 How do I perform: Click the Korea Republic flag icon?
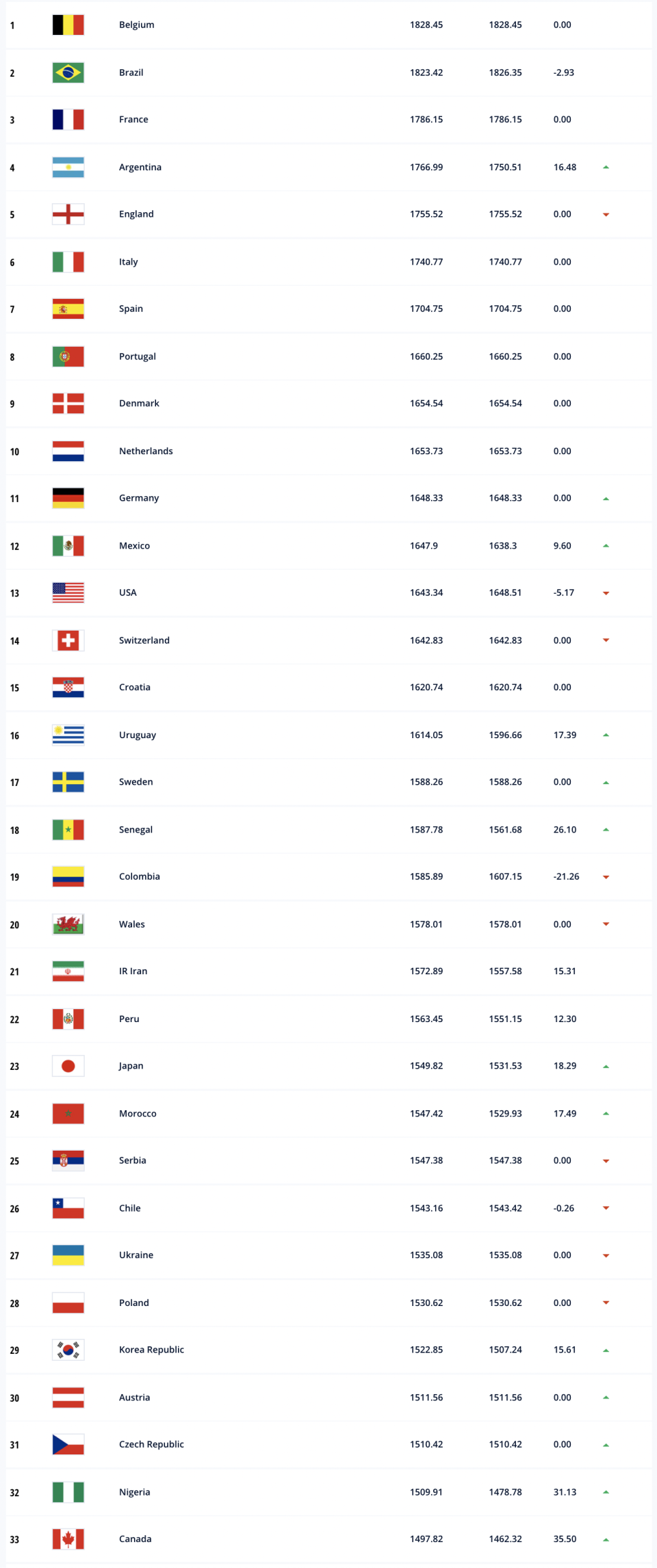tap(68, 1350)
